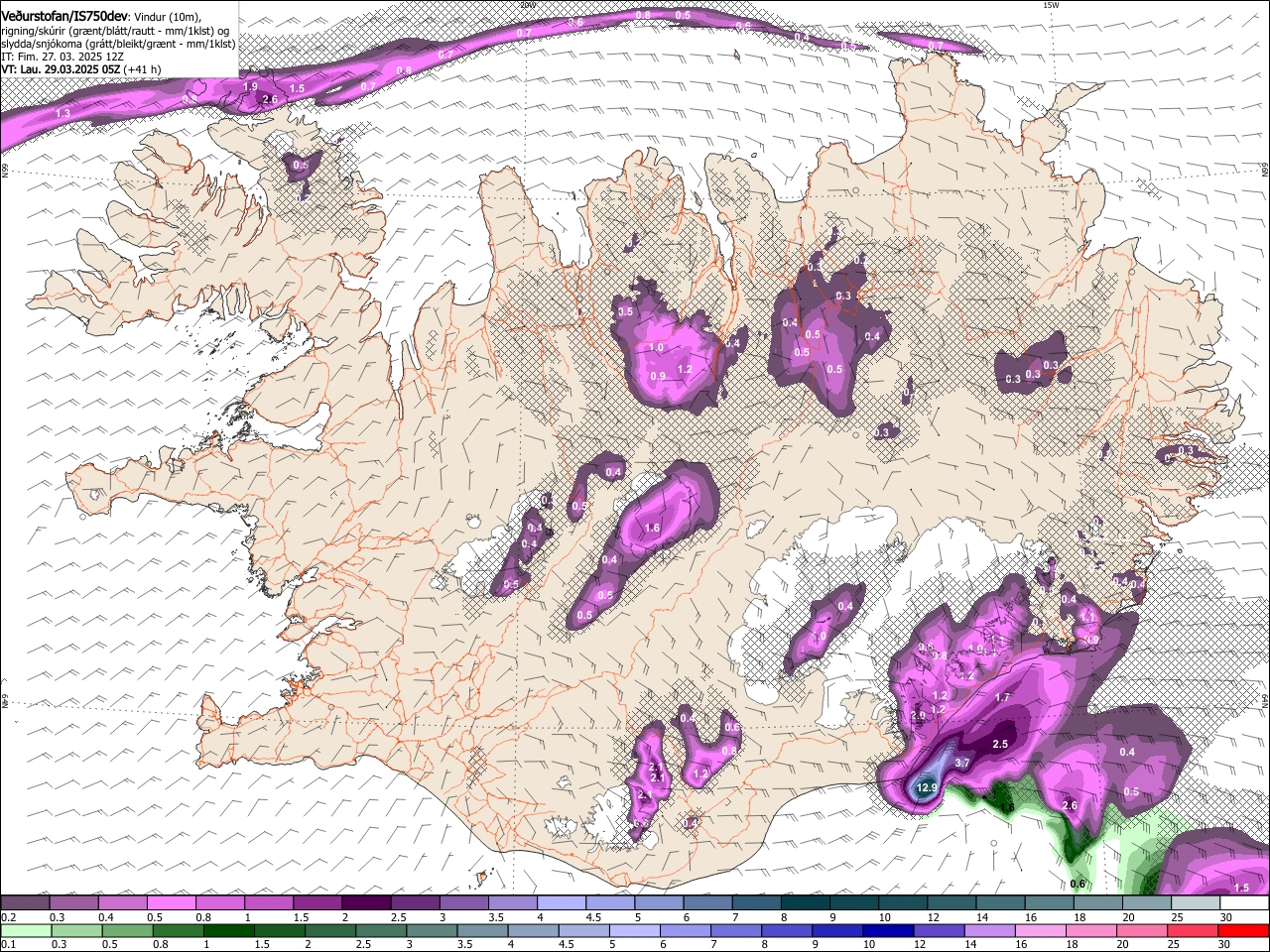Pick the bottom-row legend swatch between 1 and 1.5
Image resolution: width=1270 pixels, height=952 pixels.
pos(228,930)
